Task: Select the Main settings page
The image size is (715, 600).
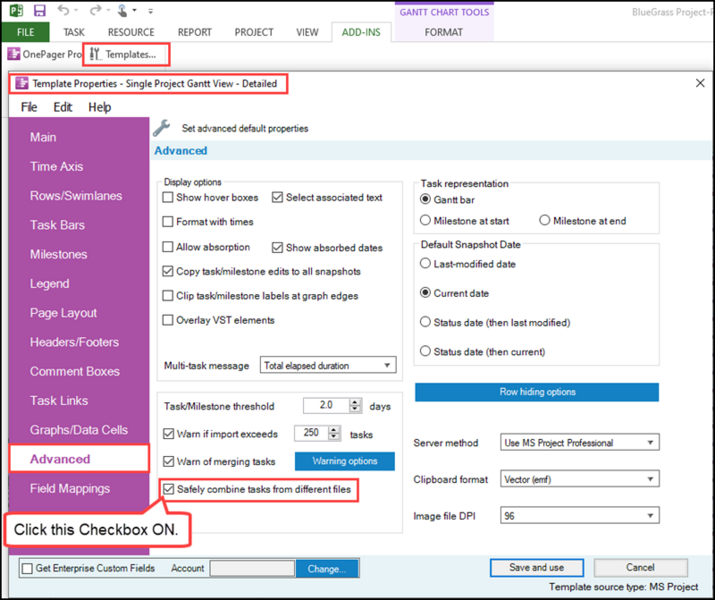Action: coord(43,137)
